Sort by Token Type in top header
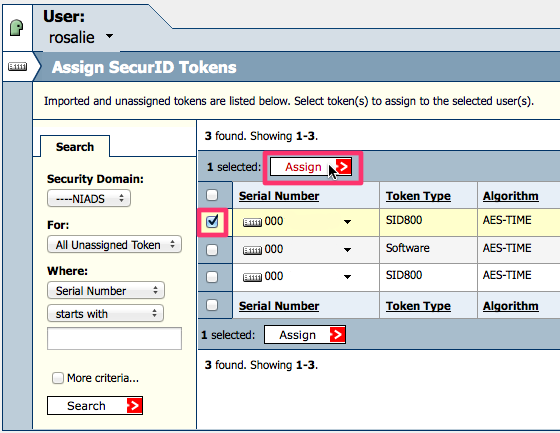This screenshot has width=560, height=433. pyautogui.click(x=418, y=196)
